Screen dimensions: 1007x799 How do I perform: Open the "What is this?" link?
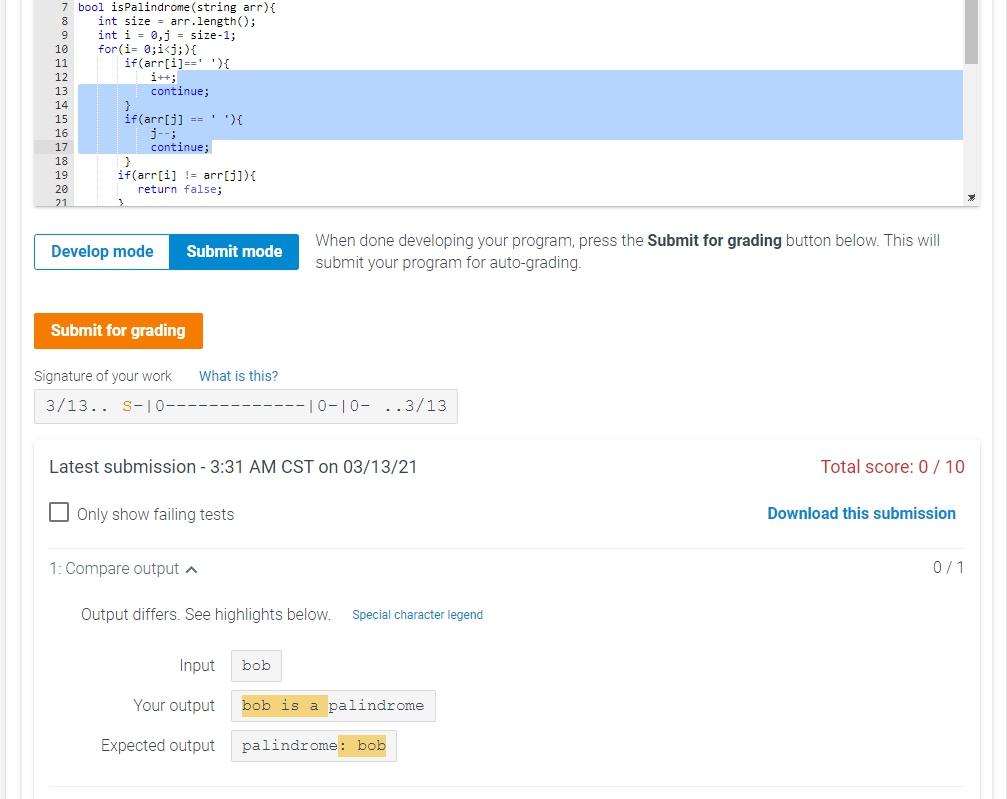pos(237,376)
